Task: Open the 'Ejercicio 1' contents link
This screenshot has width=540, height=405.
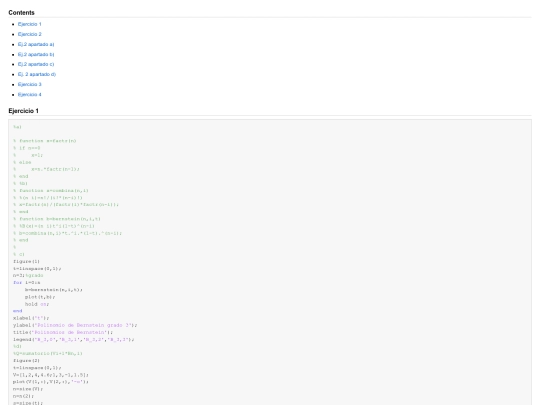Action: click(x=30, y=24)
